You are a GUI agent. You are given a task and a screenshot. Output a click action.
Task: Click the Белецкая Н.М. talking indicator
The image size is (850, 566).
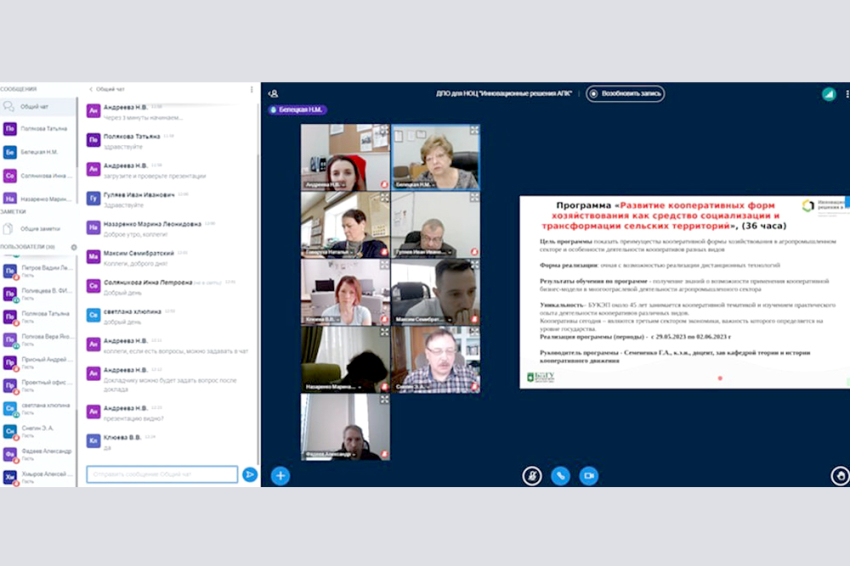pos(297,110)
